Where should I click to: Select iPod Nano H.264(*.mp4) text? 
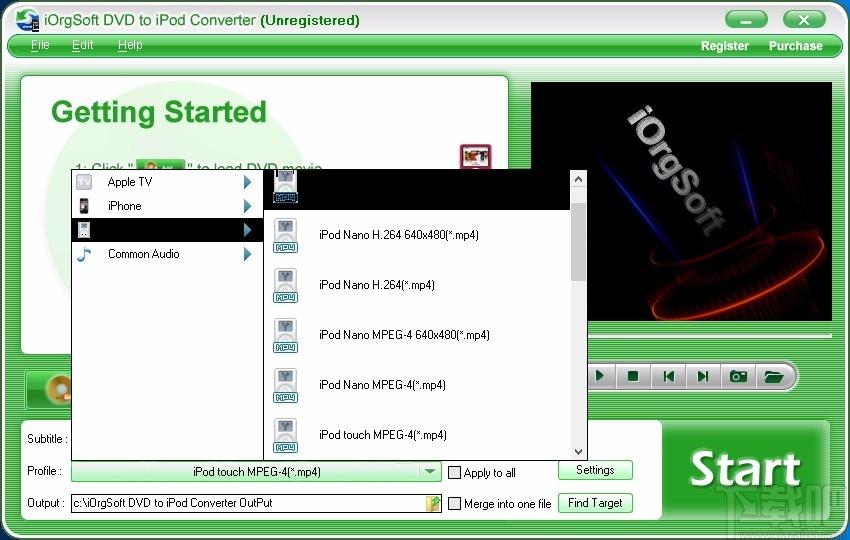[x=377, y=285]
